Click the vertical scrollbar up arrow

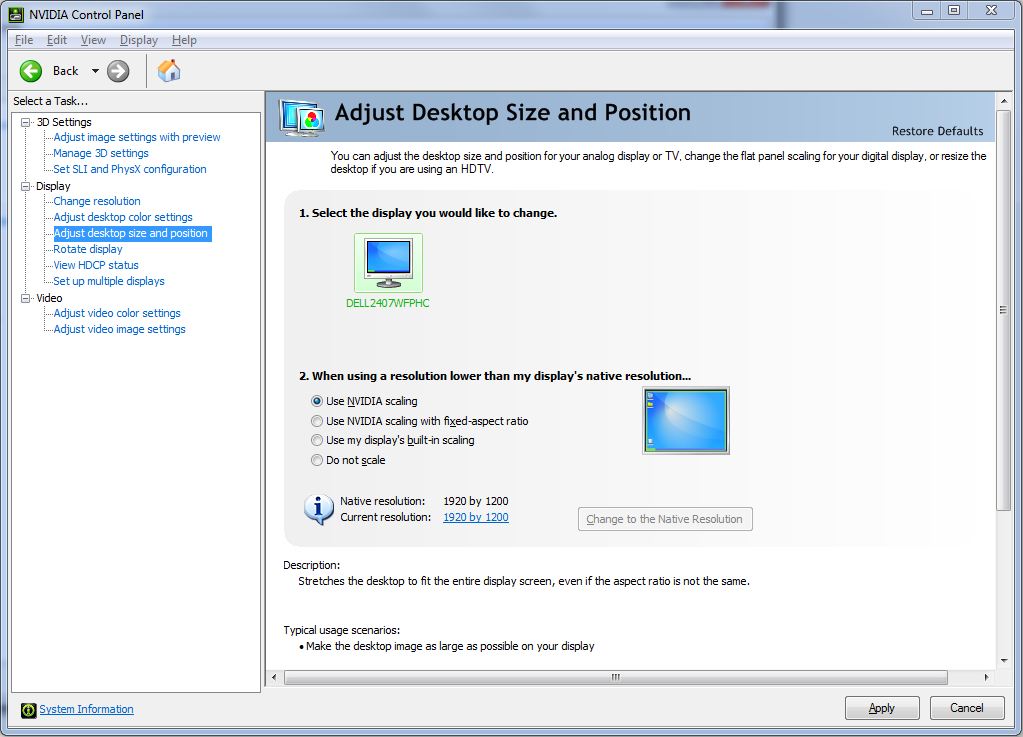tap(1003, 101)
